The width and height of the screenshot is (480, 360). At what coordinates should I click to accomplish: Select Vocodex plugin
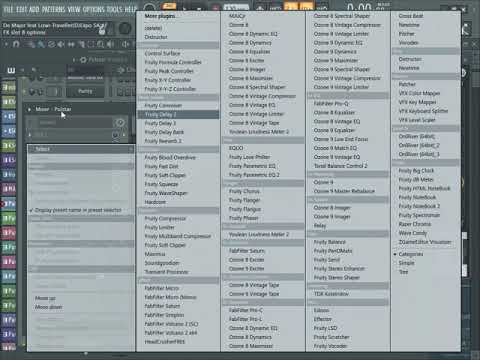coord(408,43)
